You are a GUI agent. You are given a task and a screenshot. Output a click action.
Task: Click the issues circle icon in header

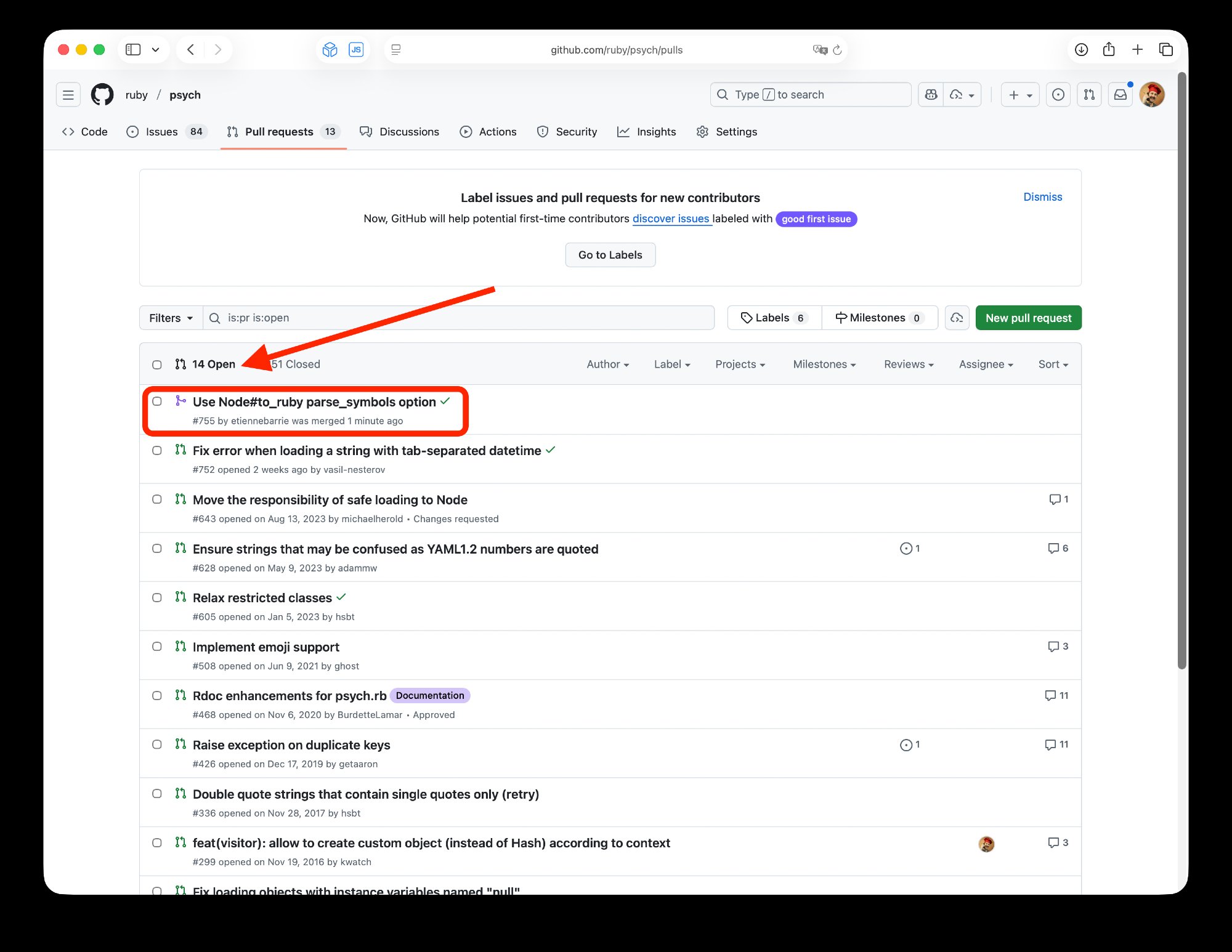[x=1058, y=95]
